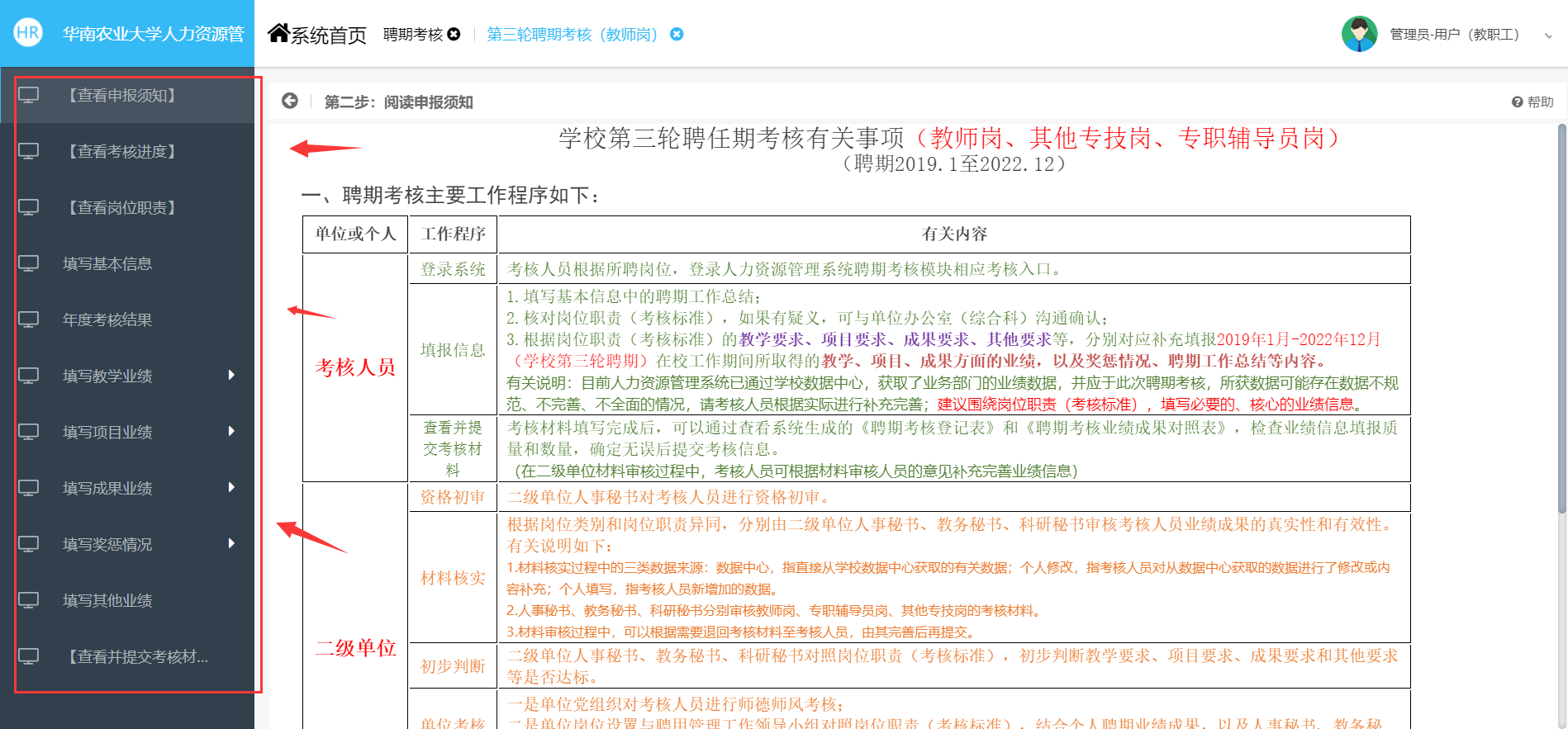
Task: Expand the 填写教学业绩 submenu arrow
Action: [231, 376]
